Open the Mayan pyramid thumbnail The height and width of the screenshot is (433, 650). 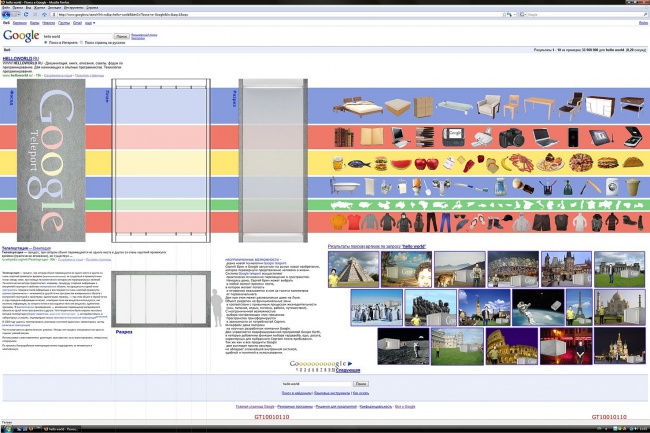354,269
